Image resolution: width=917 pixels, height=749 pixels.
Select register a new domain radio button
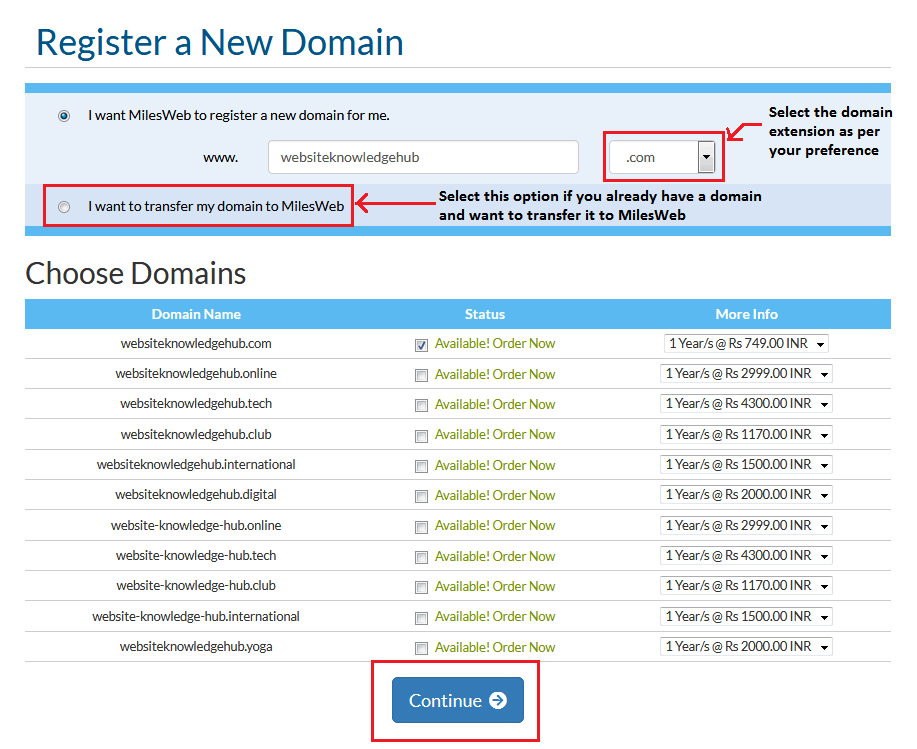tap(64, 116)
